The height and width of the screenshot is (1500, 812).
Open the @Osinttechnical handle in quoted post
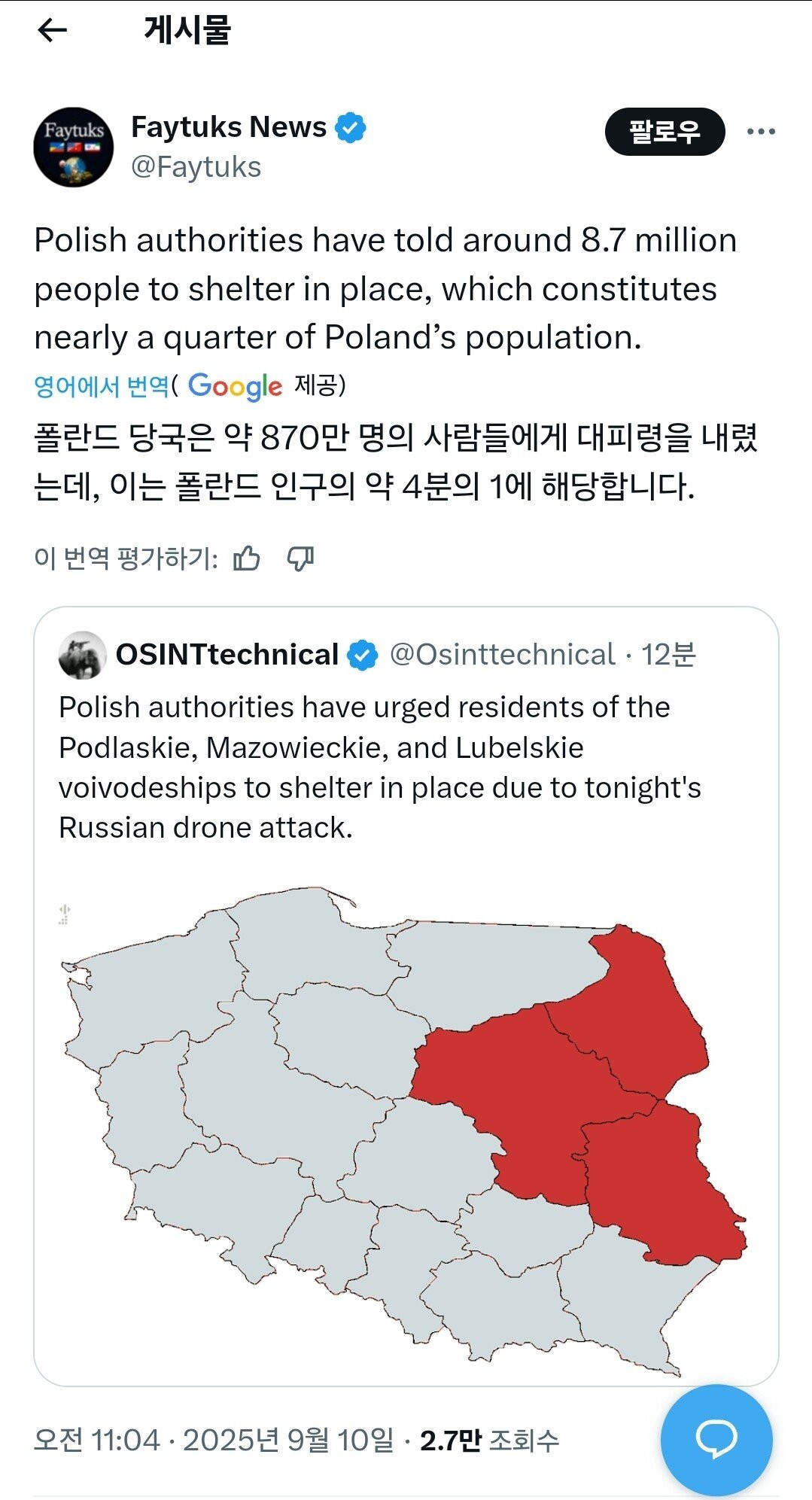point(502,655)
